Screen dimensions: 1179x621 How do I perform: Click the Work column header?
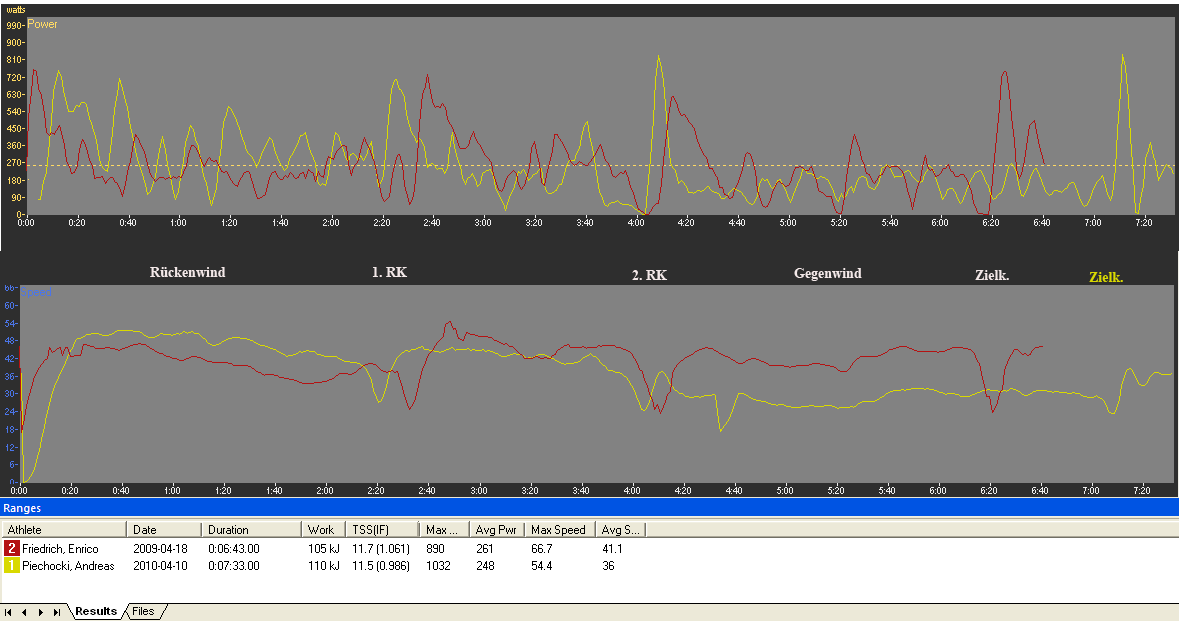click(x=324, y=529)
